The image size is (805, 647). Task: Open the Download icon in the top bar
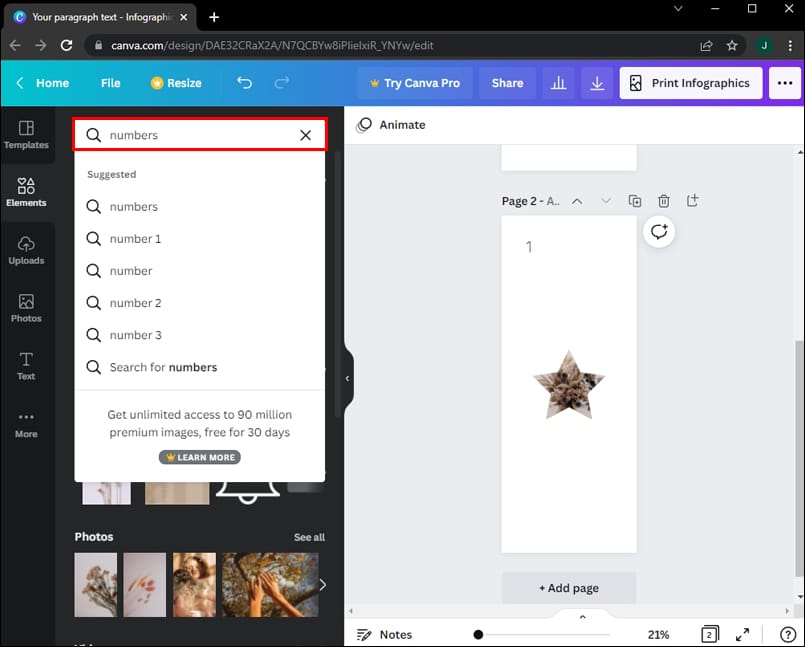(x=597, y=83)
